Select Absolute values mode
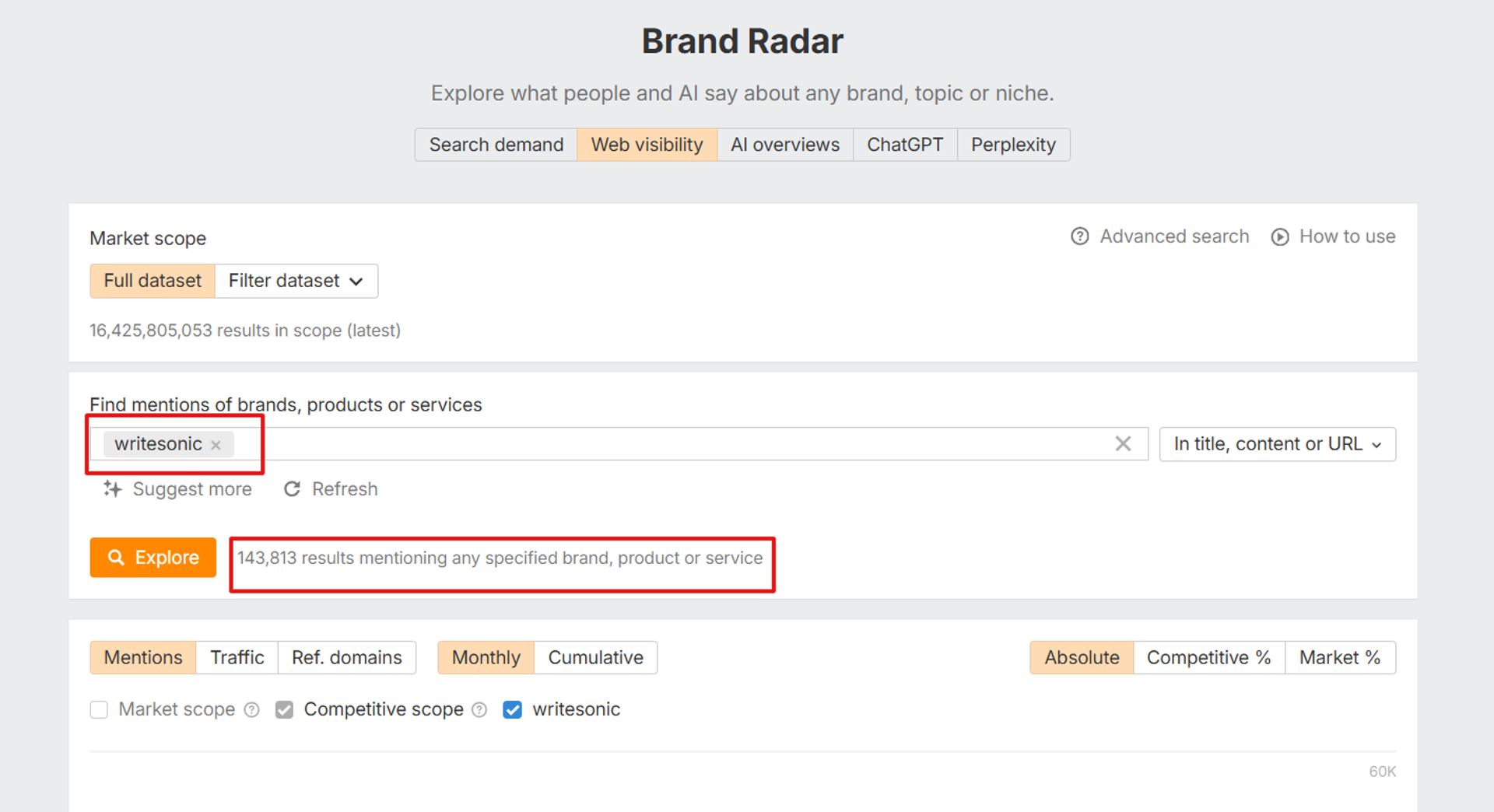The height and width of the screenshot is (812, 1494). (x=1082, y=657)
